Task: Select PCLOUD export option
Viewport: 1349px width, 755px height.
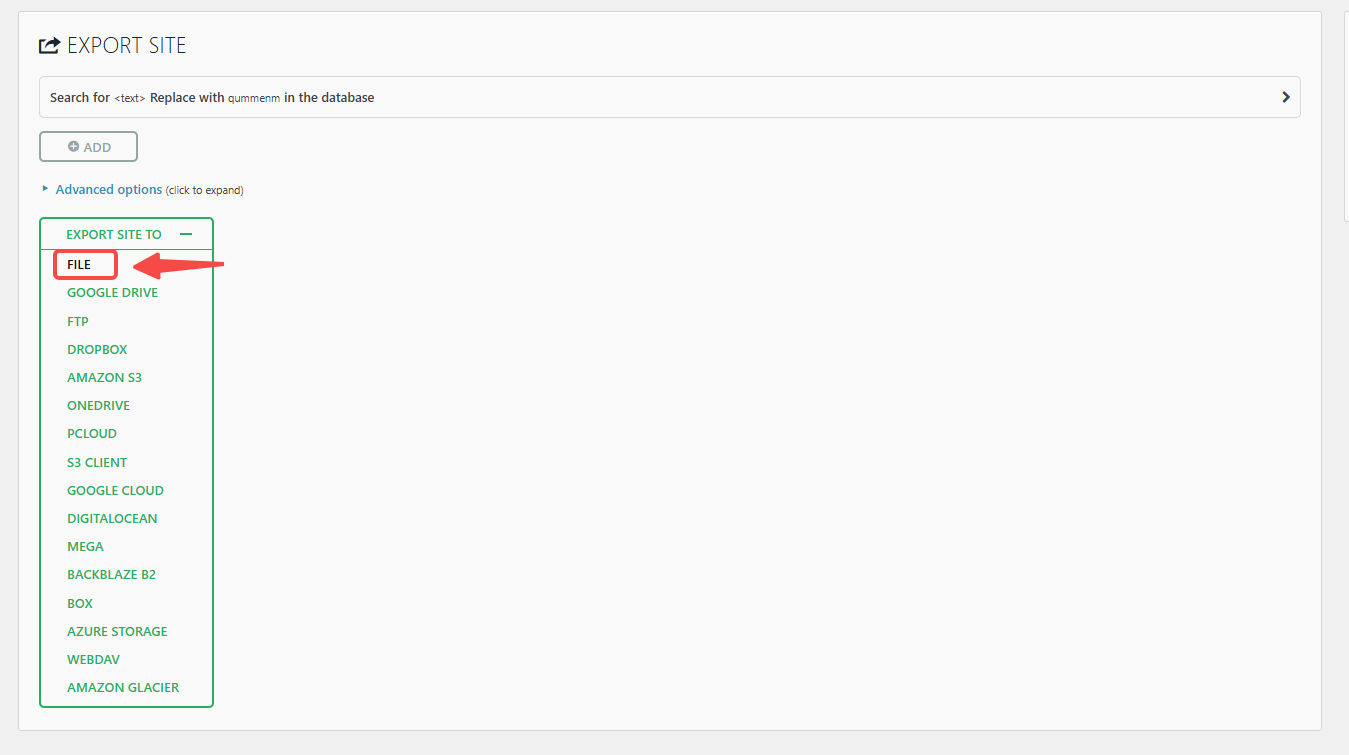Action: pos(92,433)
